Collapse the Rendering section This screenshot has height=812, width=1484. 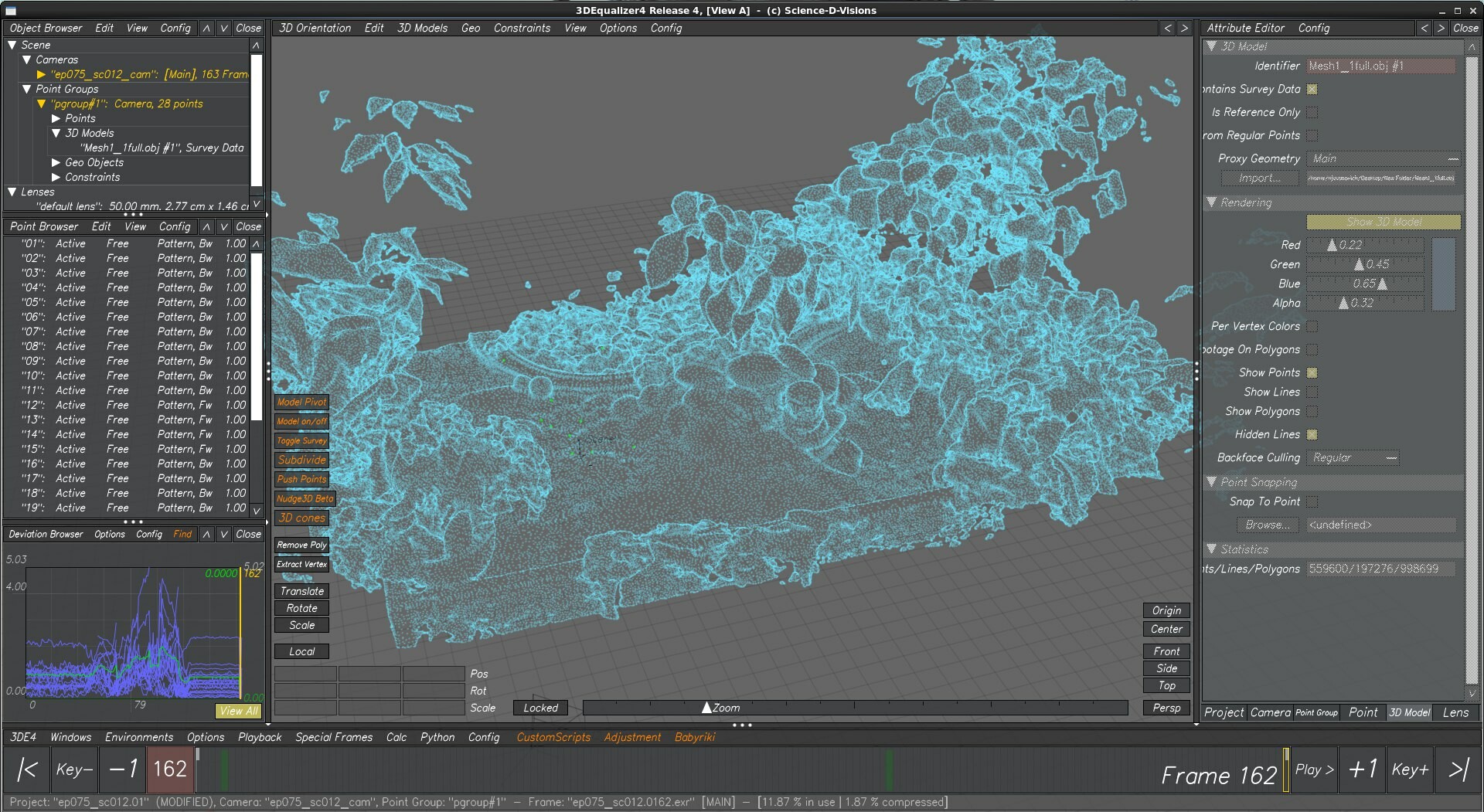coord(1211,202)
